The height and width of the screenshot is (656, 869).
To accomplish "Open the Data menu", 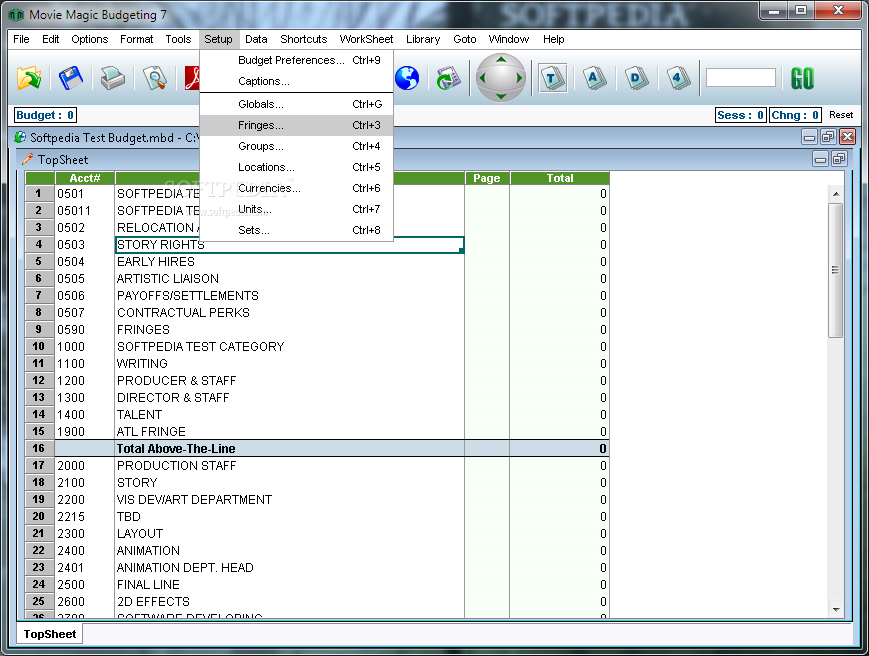I will click(256, 39).
